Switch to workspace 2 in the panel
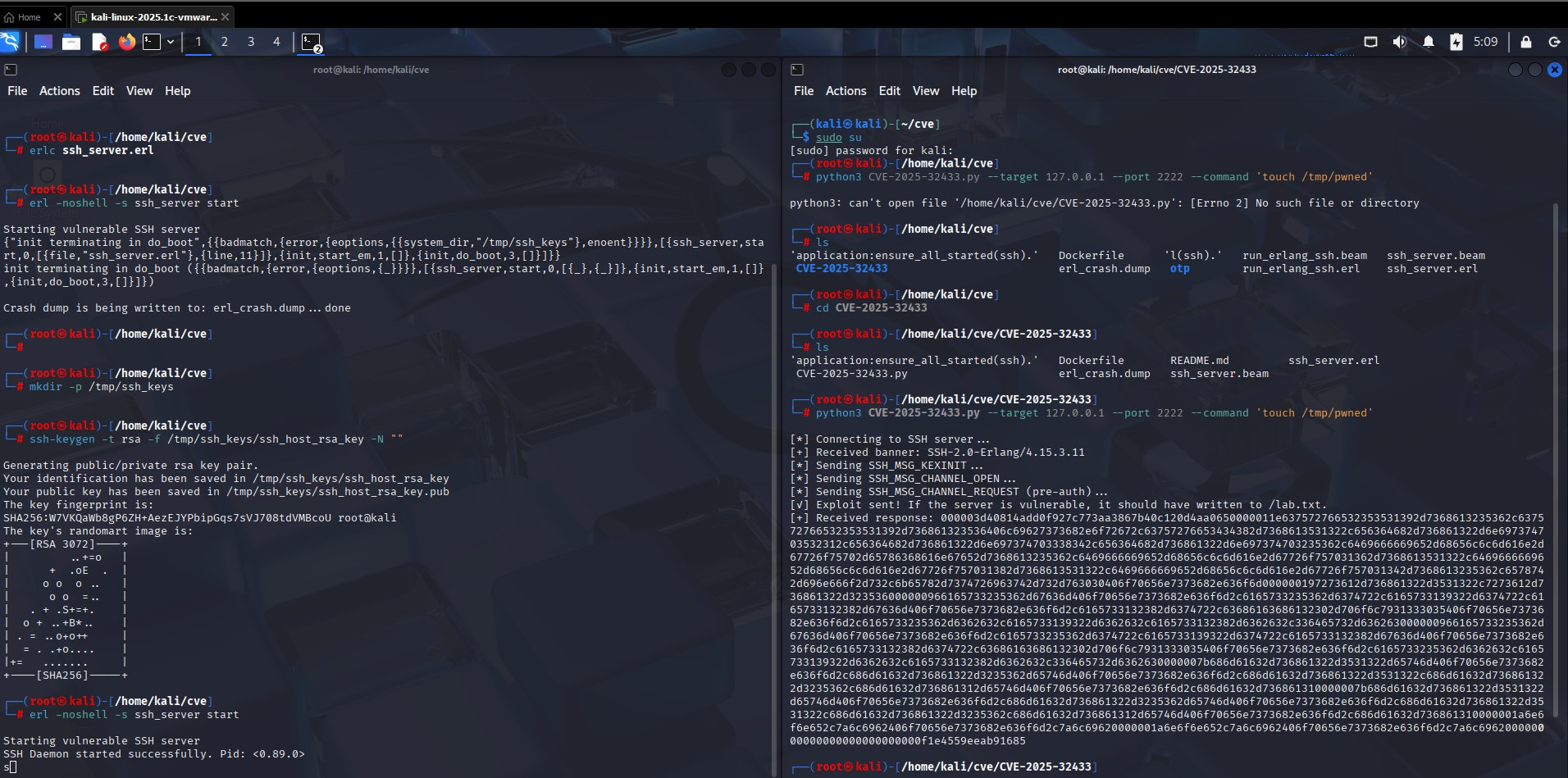 tap(224, 41)
